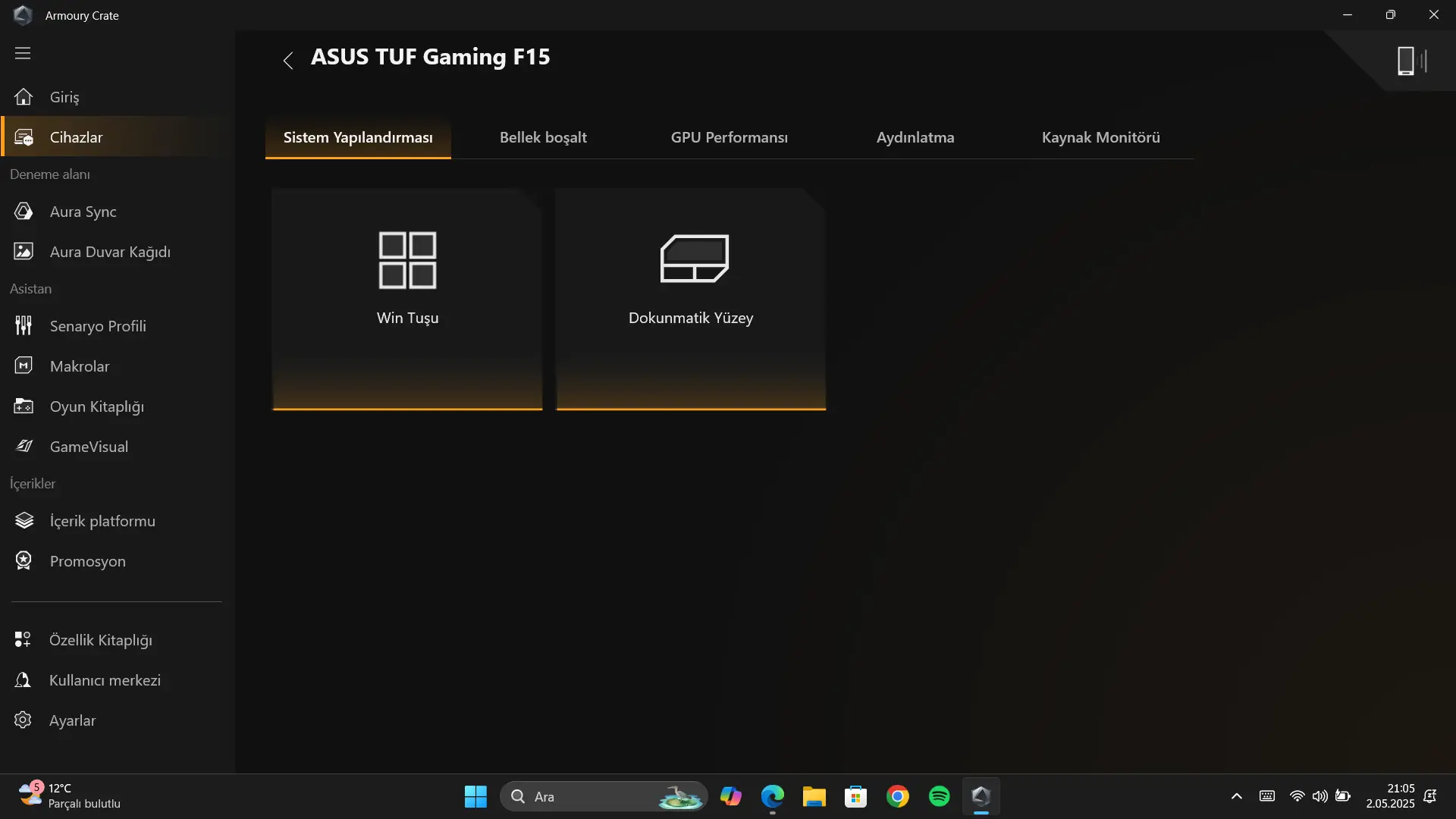This screenshot has width=1456, height=819.
Task: Launch Copilot from the taskbar
Action: (x=731, y=797)
